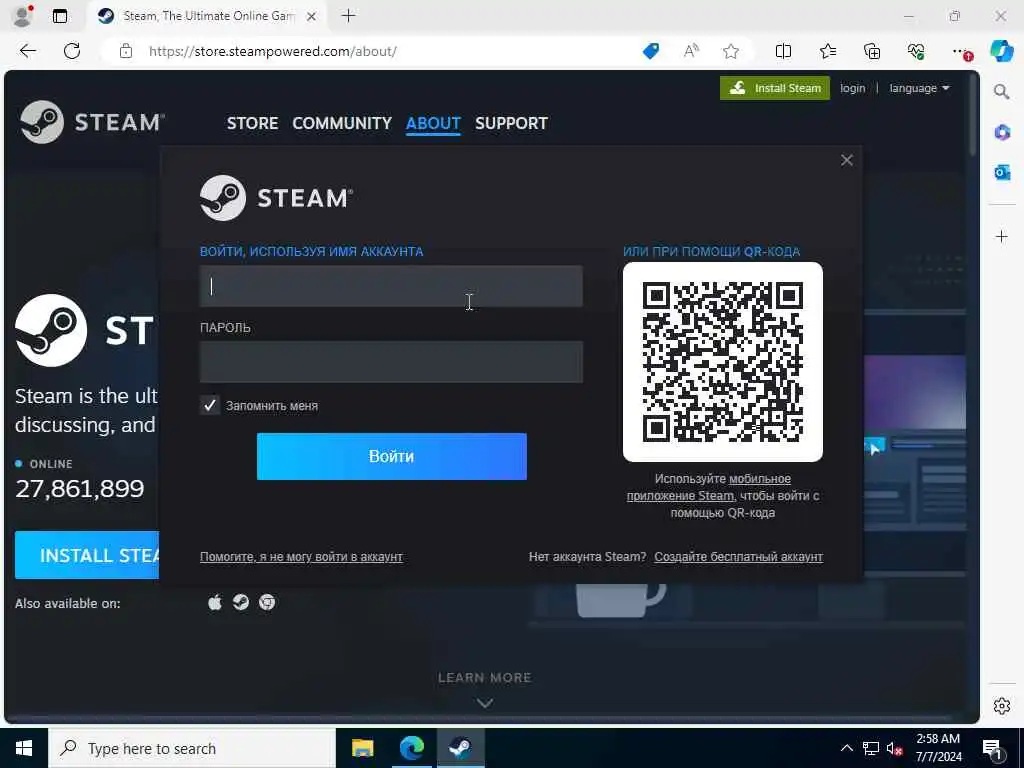
Task: Open Edge Settings and more menu
Action: [961, 51]
